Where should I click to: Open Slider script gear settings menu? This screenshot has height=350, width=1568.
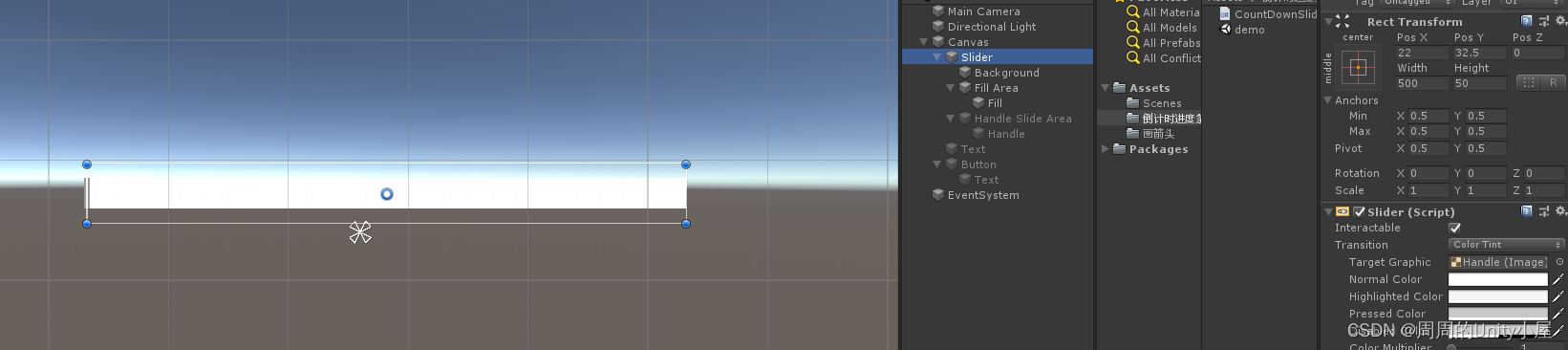pyautogui.click(x=1560, y=211)
